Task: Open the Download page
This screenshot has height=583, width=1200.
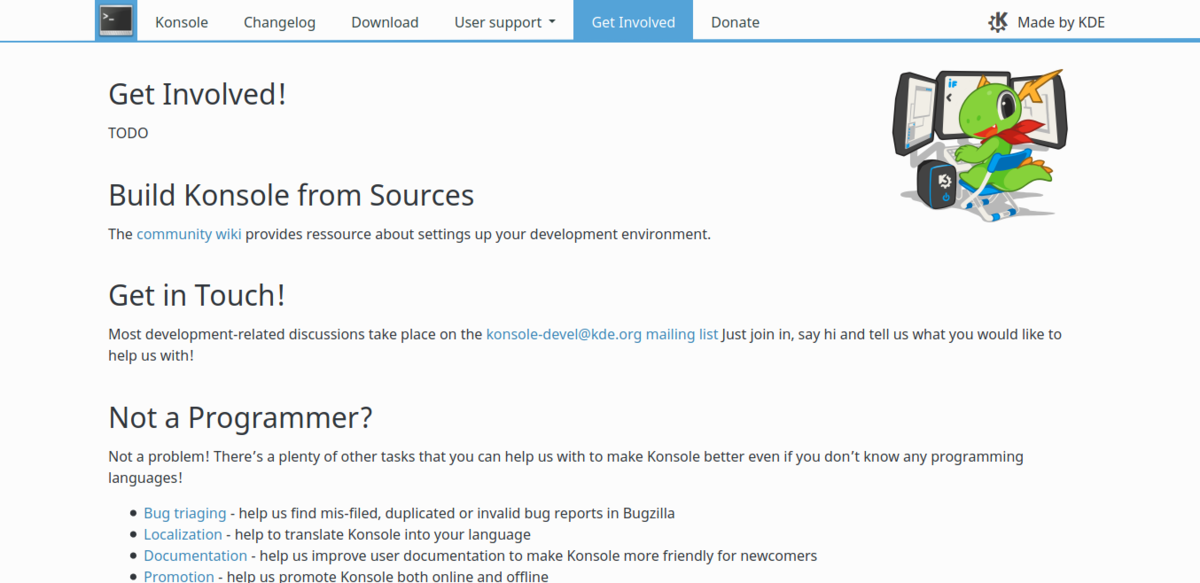Action: pos(385,22)
